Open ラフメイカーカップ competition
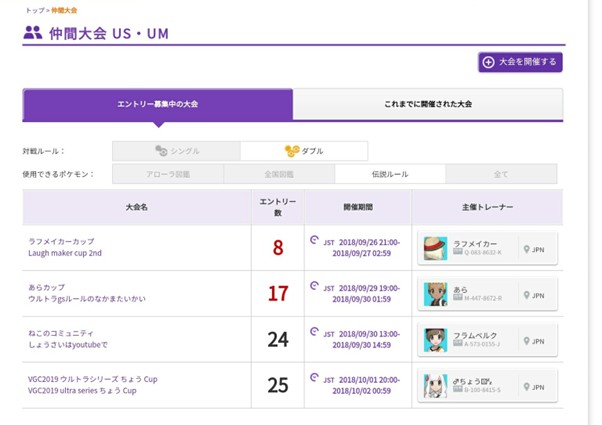The width and height of the screenshot is (602, 425). tap(61, 241)
